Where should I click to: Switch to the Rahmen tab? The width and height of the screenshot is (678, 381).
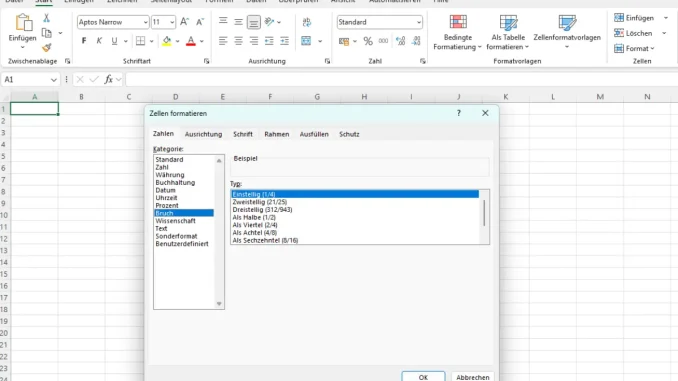(x=277, y=134)
